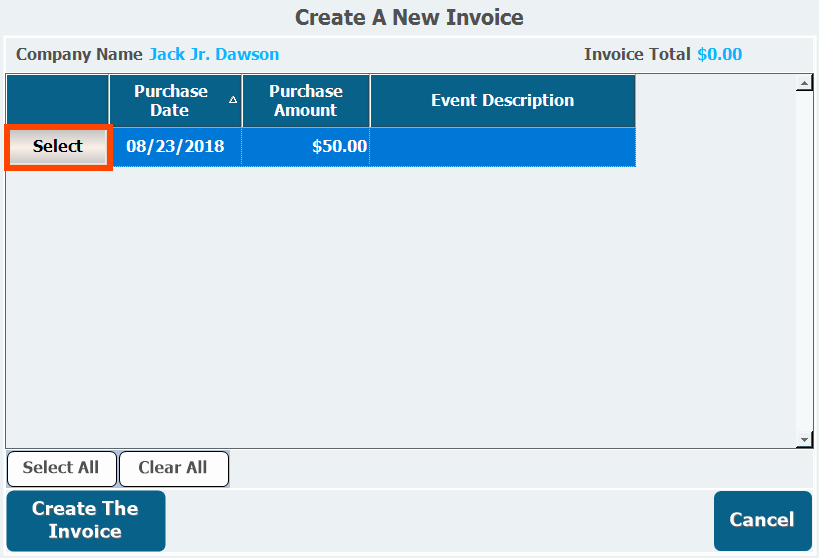Image resolution: width=819 pixels, height=558 pixels.
Task: Click the Event Description column header
Action: pos(502,100)
